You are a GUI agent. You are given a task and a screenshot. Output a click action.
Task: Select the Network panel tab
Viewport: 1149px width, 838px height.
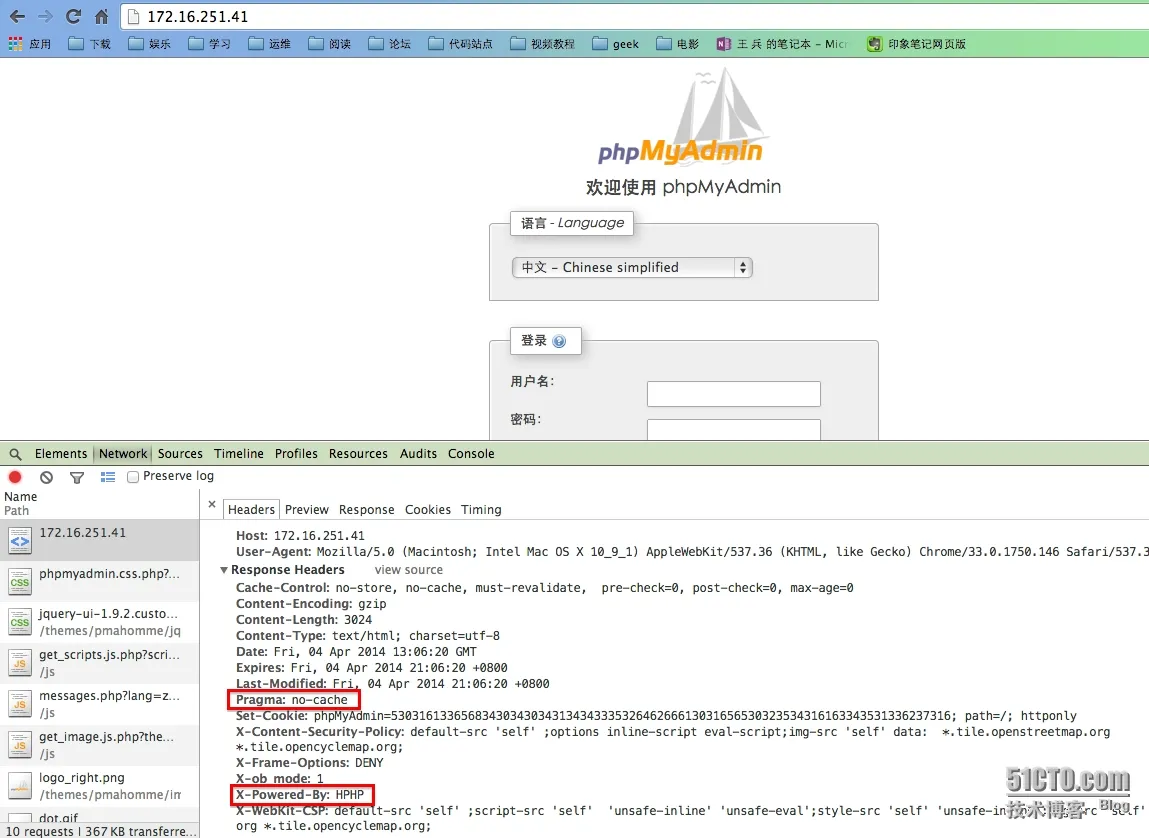(123, 454)
